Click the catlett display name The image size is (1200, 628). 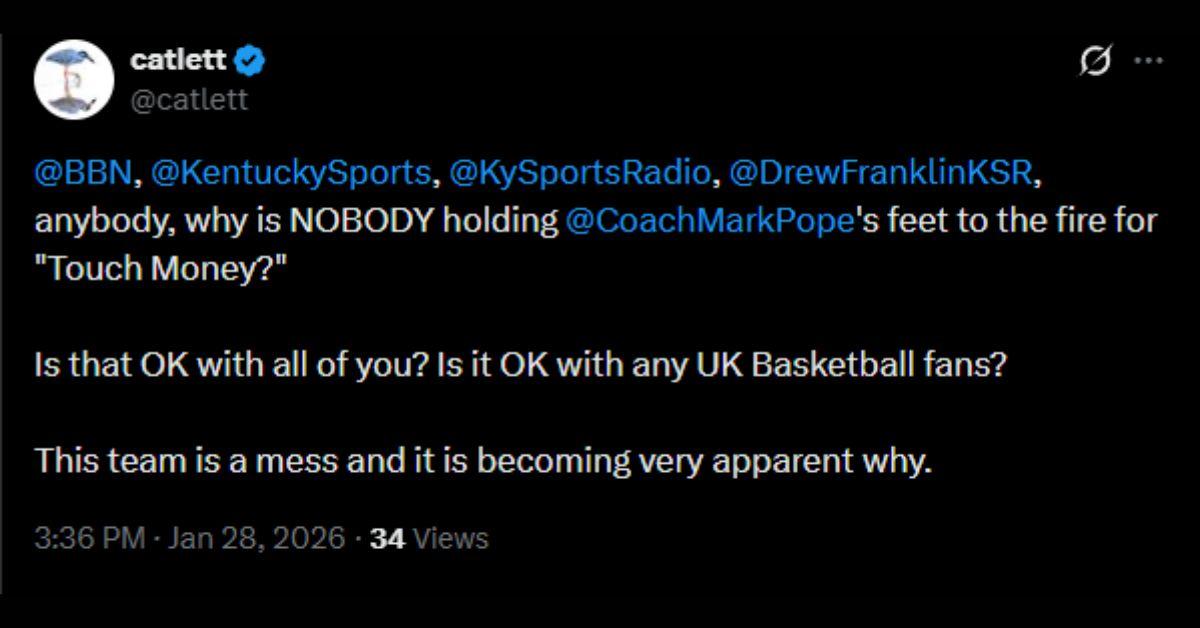178,60
